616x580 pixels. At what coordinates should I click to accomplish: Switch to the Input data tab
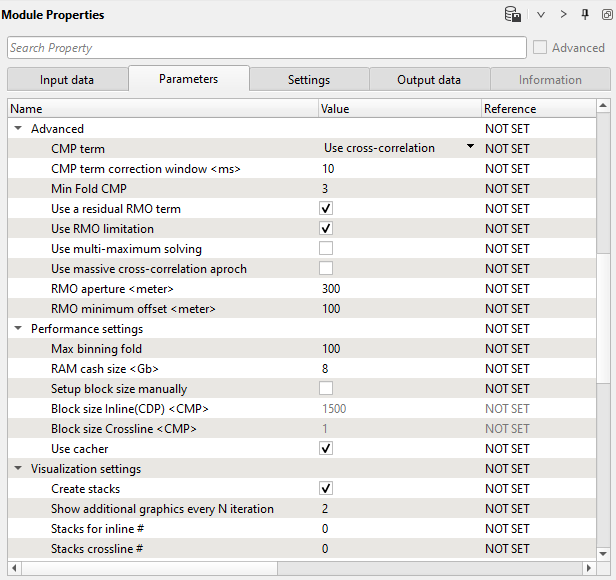tap(68, 80)
